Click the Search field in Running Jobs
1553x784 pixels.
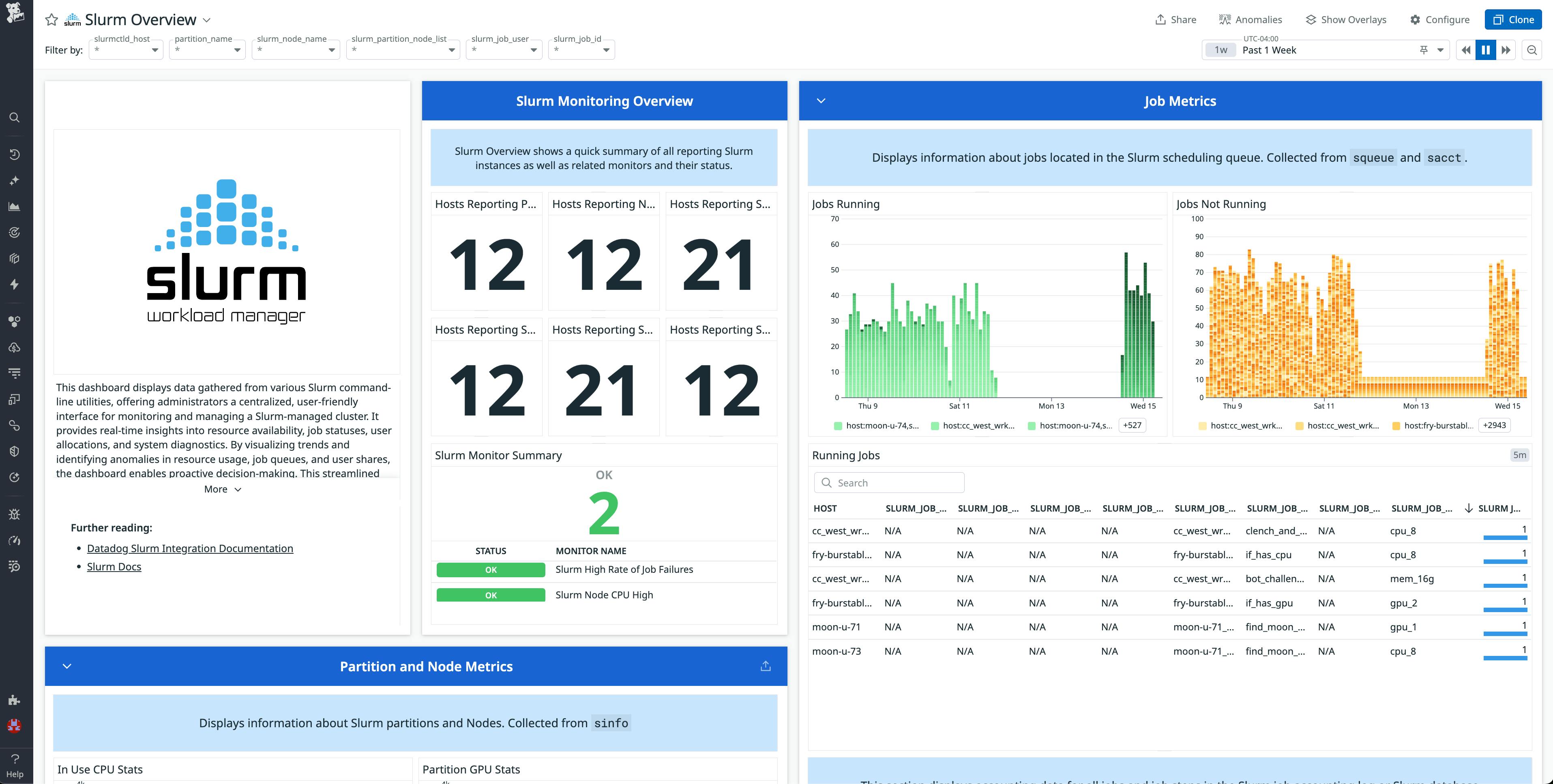pyautogui.click(x=889, y=482)
